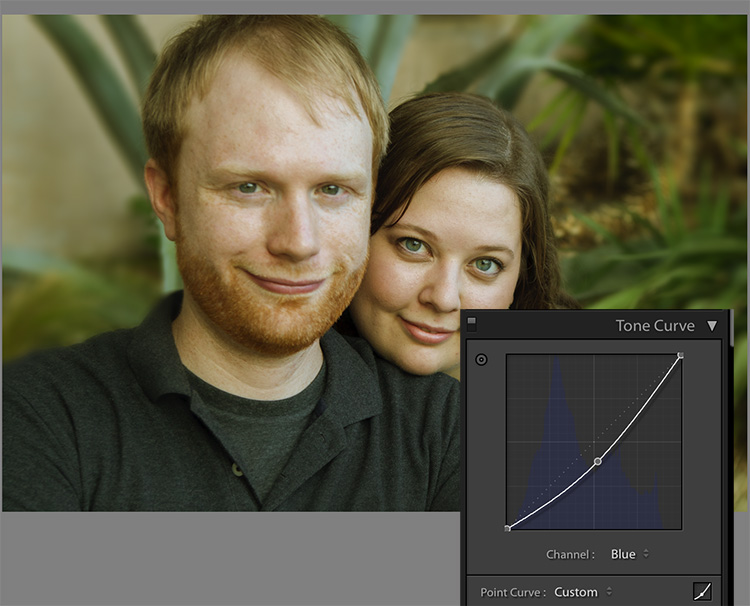This screenshot has width=750, height=606.
Task: Click the point curve edit icon
Action: pyautogui.click(x=702, y=592)
